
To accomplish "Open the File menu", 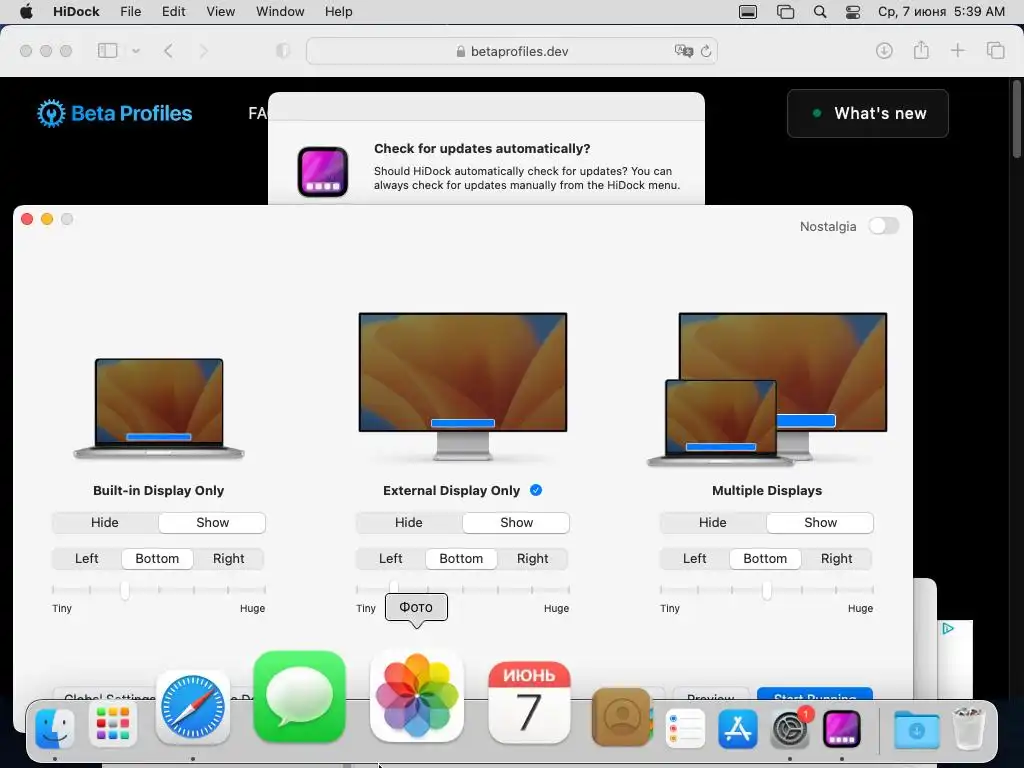I will [131, 12].
